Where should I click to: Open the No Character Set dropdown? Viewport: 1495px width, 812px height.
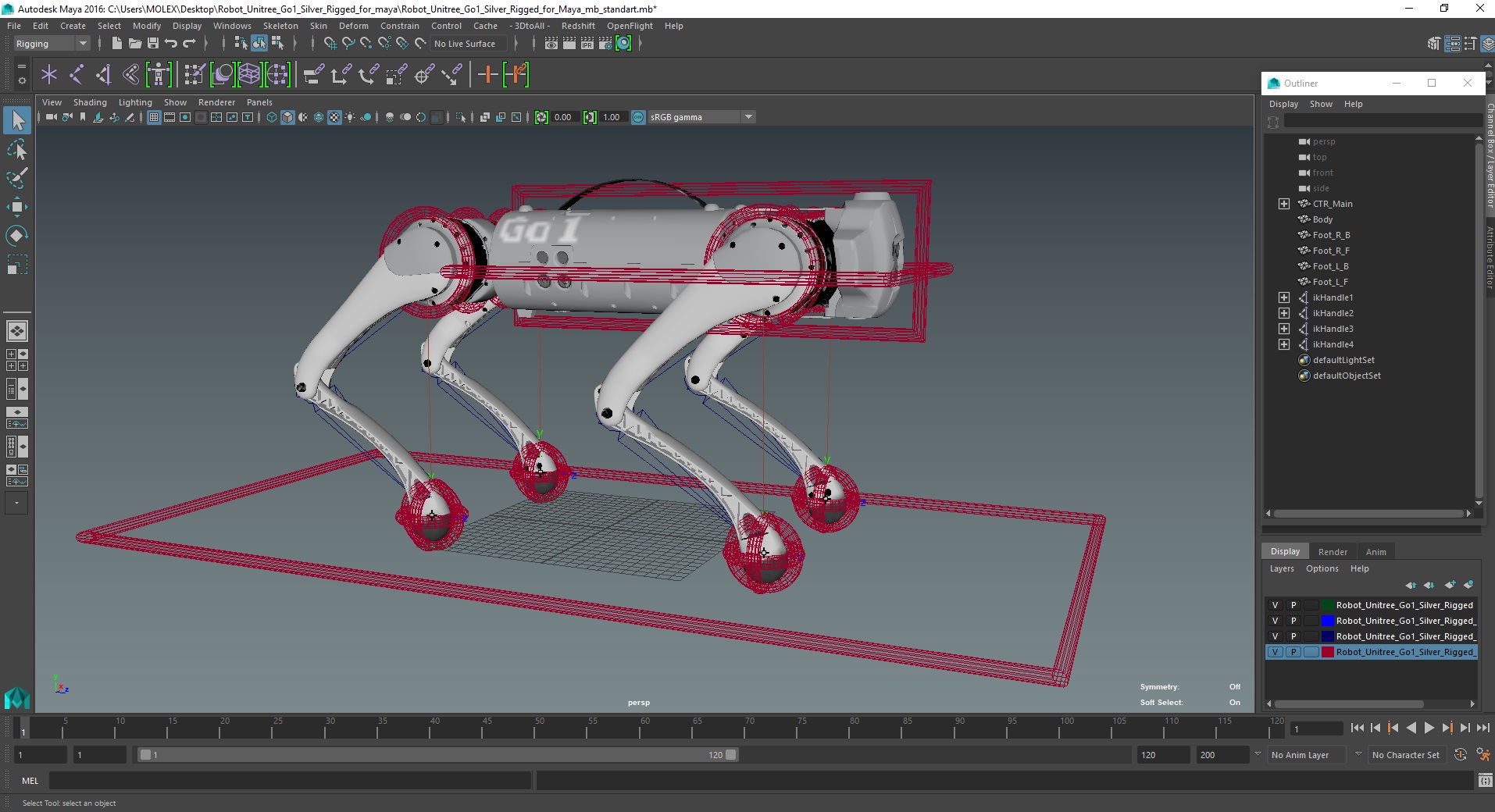point(1406,755)
